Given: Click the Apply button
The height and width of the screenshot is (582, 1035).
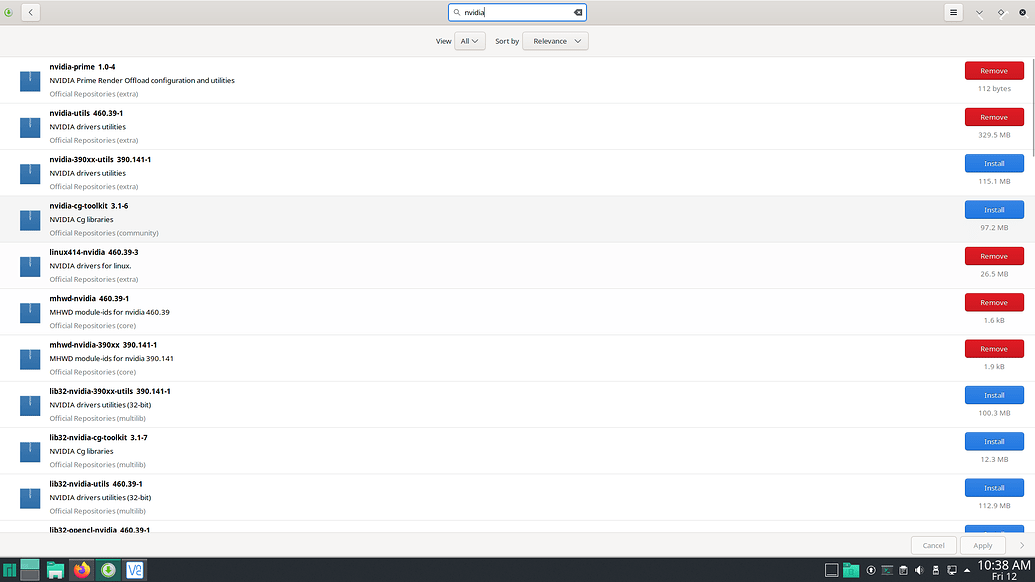Looking at the screenshot, I should 982,546.
